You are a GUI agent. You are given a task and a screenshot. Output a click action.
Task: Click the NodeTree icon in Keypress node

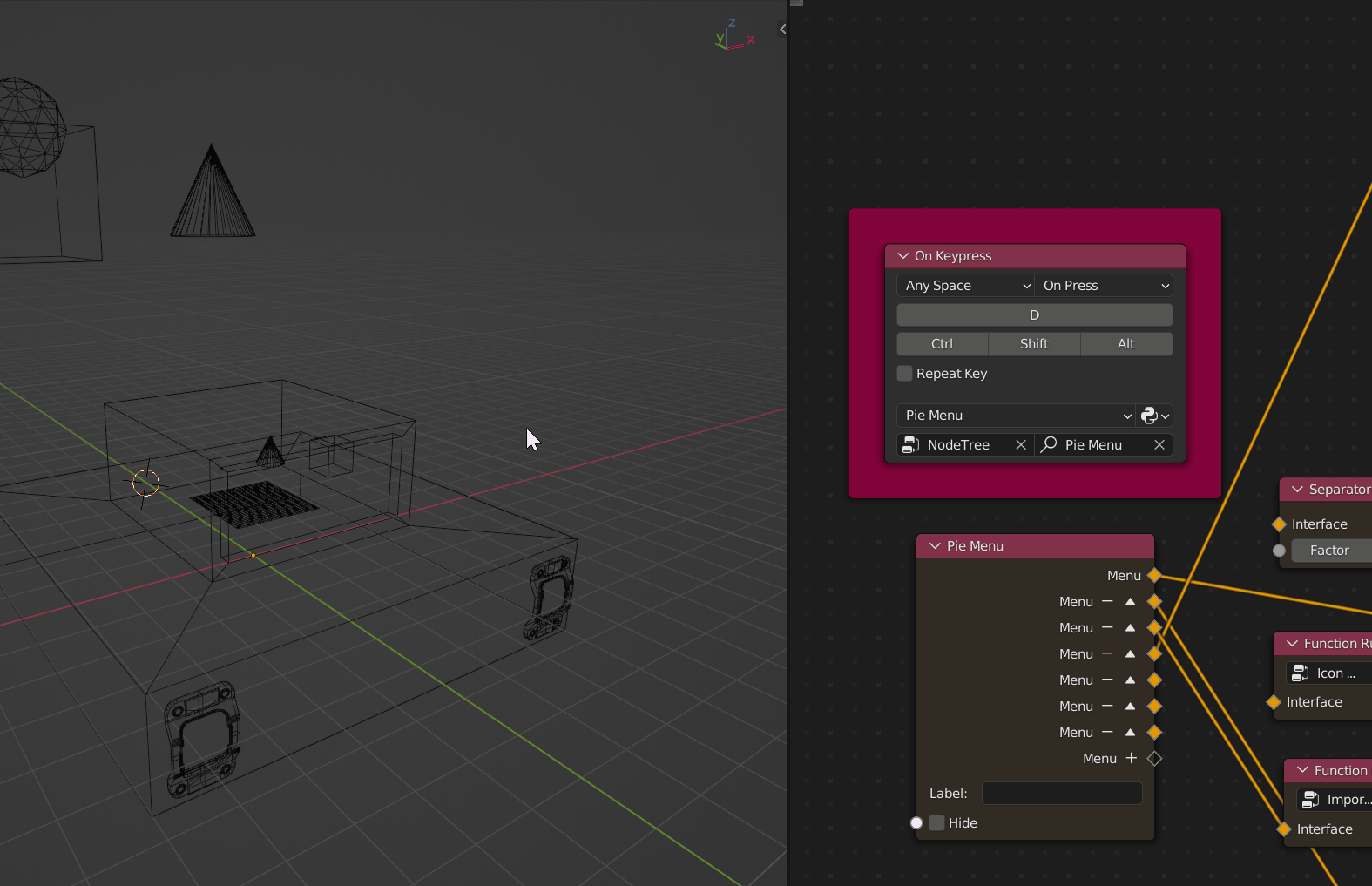[x=911, y=445]
